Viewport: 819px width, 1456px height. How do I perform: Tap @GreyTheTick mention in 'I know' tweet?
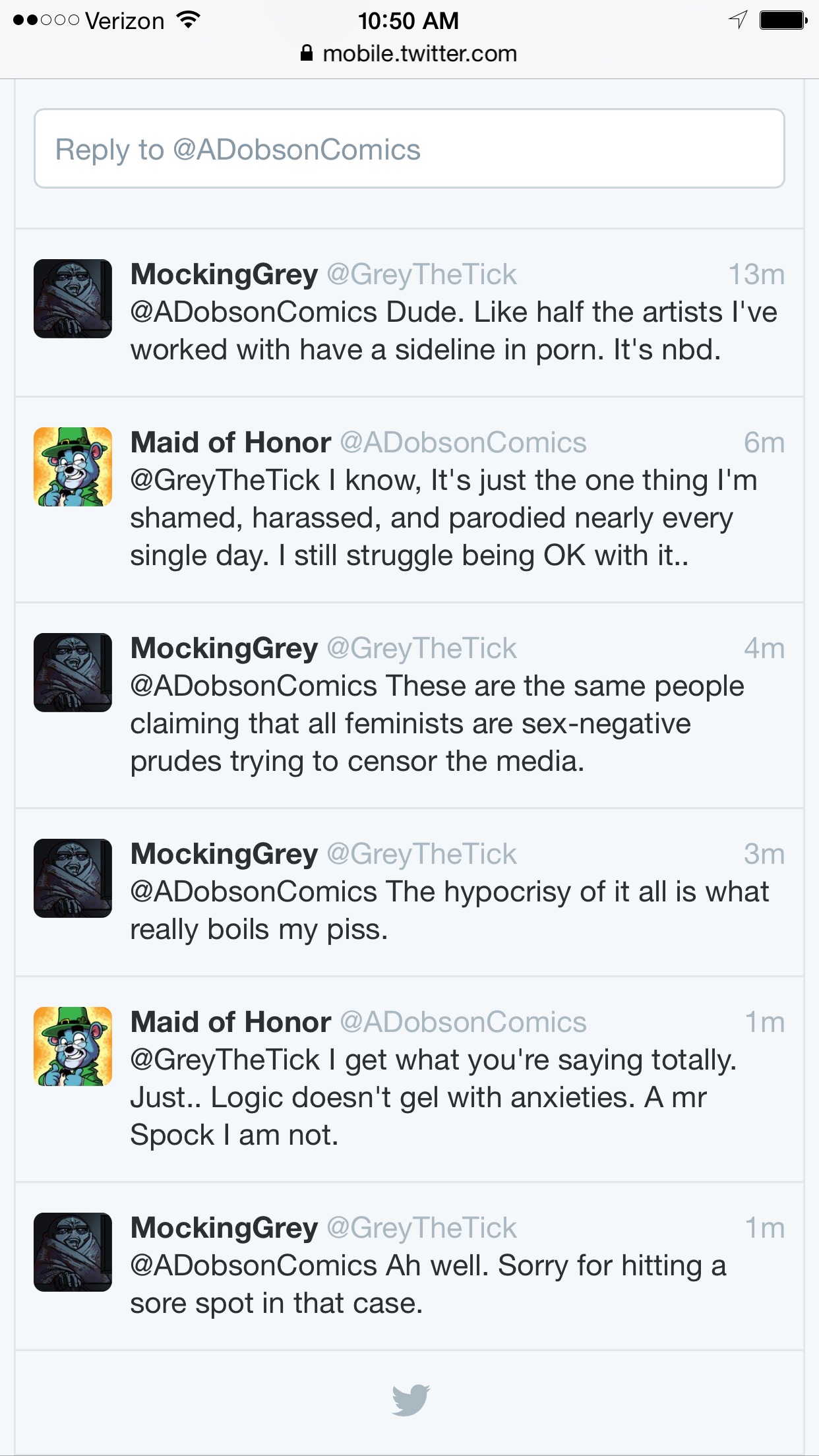[225, 480]
